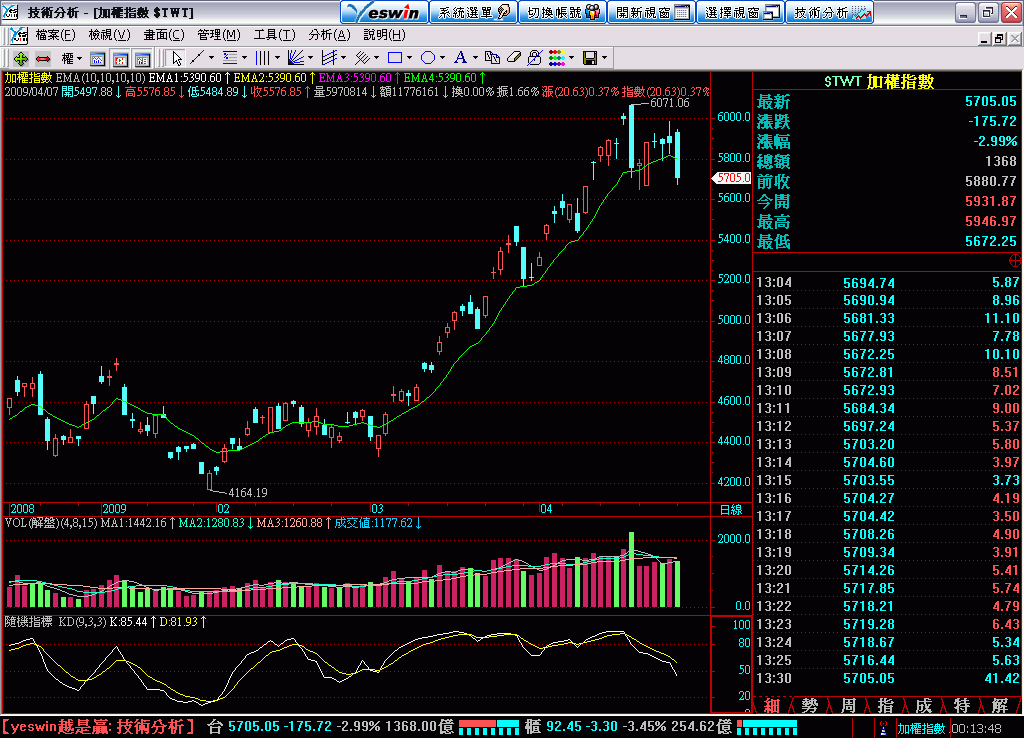
Task: Select the text annotation A tool
Action: click(460, 58)
